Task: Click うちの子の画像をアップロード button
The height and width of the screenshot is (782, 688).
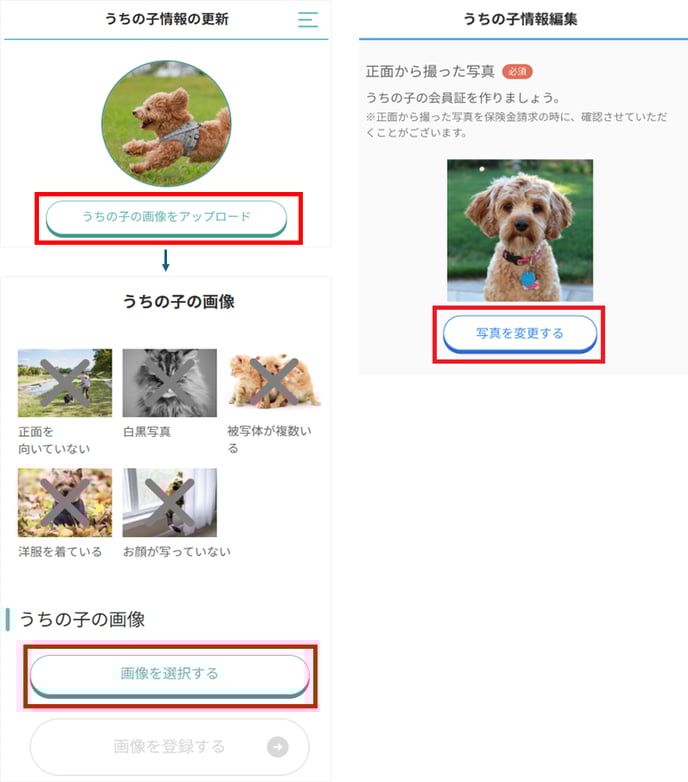Action: 167,217
